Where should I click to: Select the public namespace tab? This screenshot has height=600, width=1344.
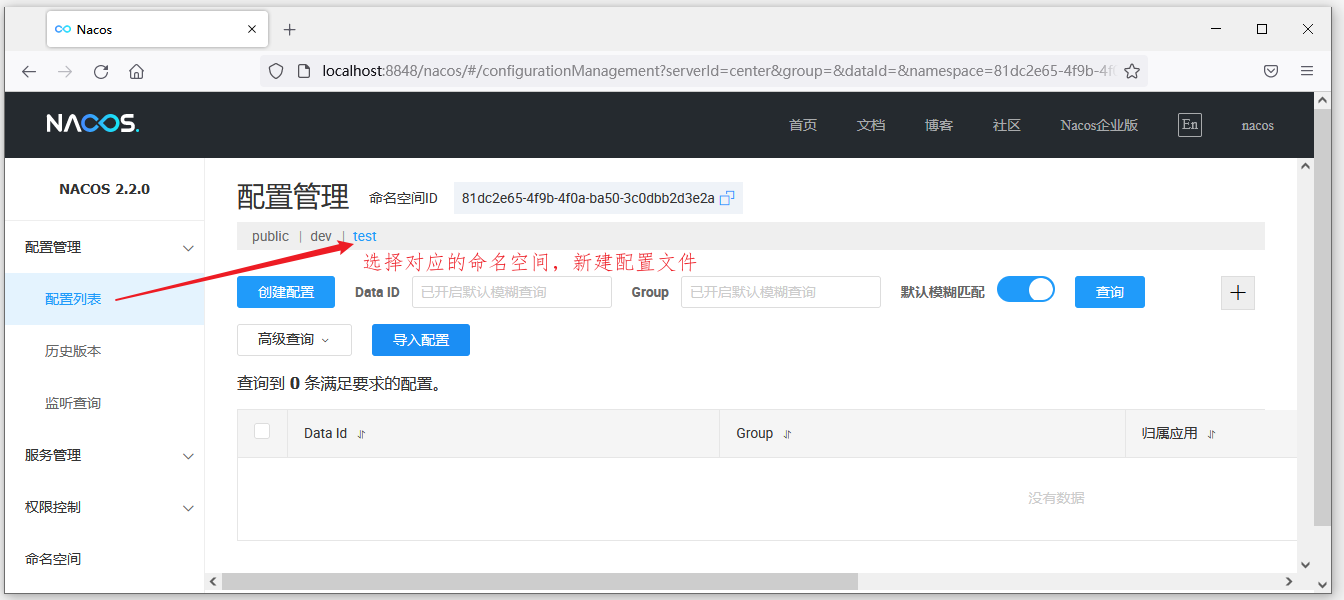click(270, 236)
